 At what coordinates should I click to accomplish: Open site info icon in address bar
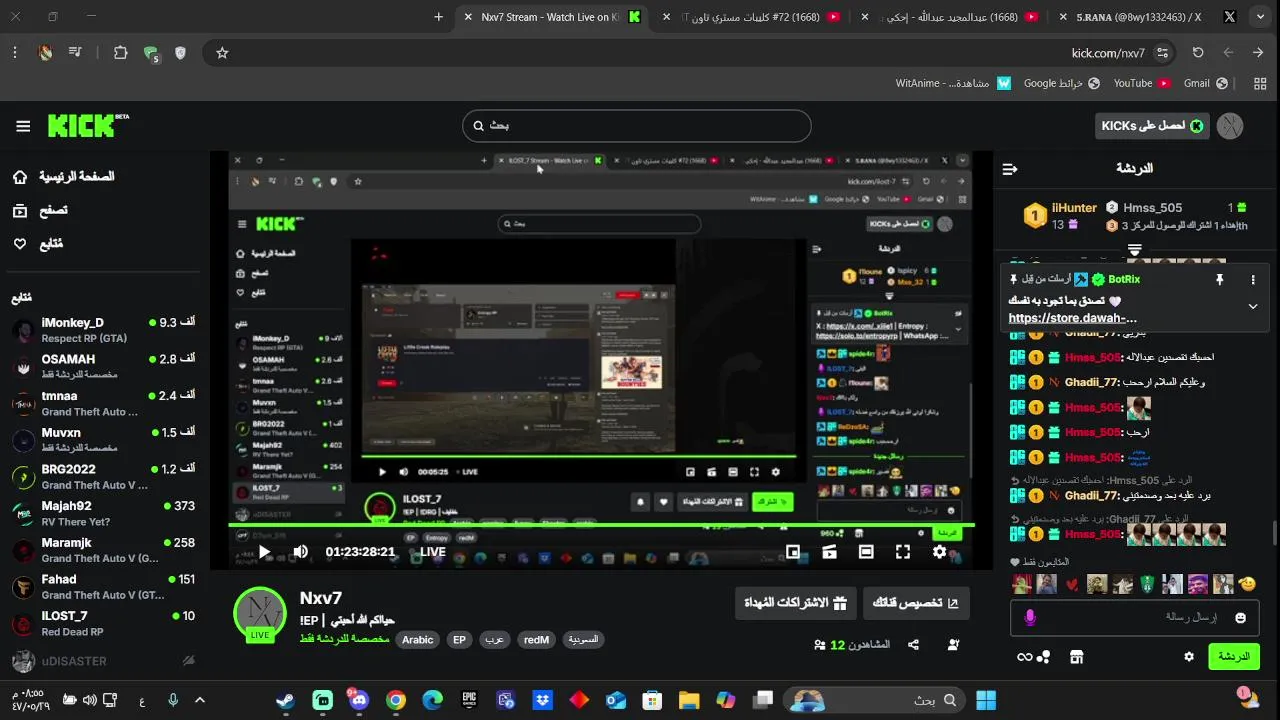(1162, 53)
